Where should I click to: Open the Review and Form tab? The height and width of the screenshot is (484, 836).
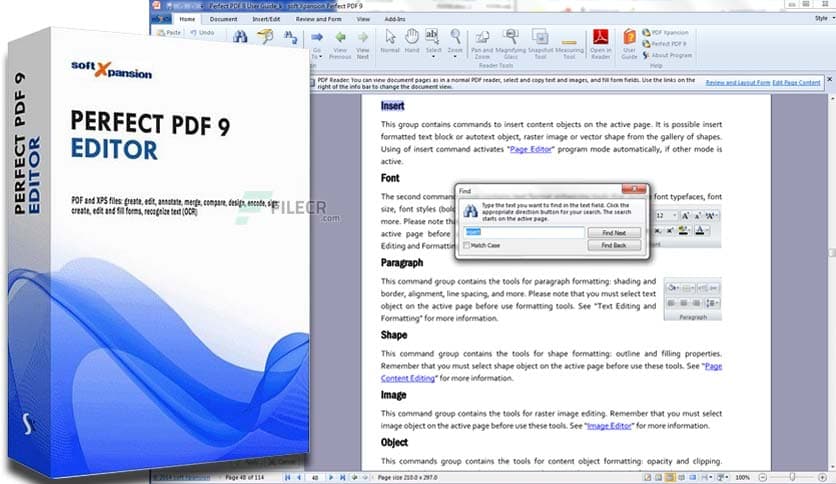[318, 19]
